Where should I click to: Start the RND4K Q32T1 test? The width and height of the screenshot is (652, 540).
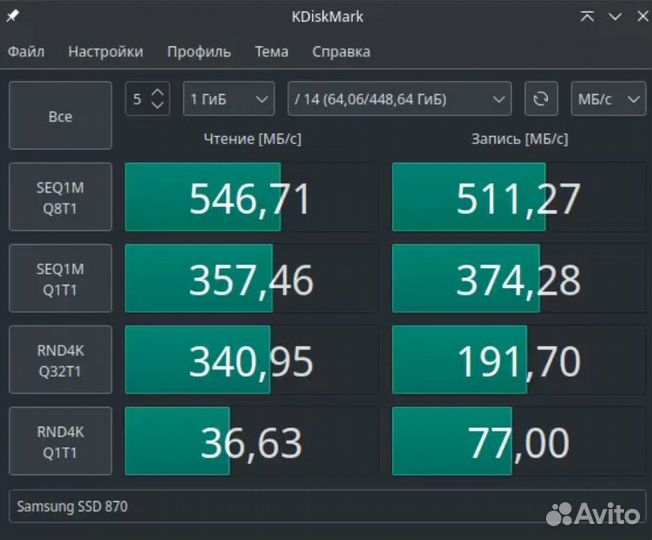tap(60, 359)
